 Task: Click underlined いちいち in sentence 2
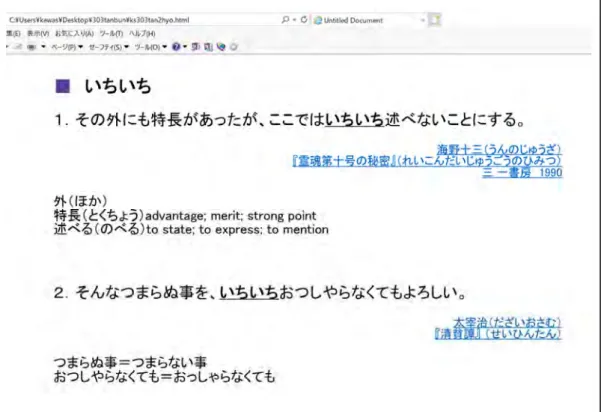point(249,293)
